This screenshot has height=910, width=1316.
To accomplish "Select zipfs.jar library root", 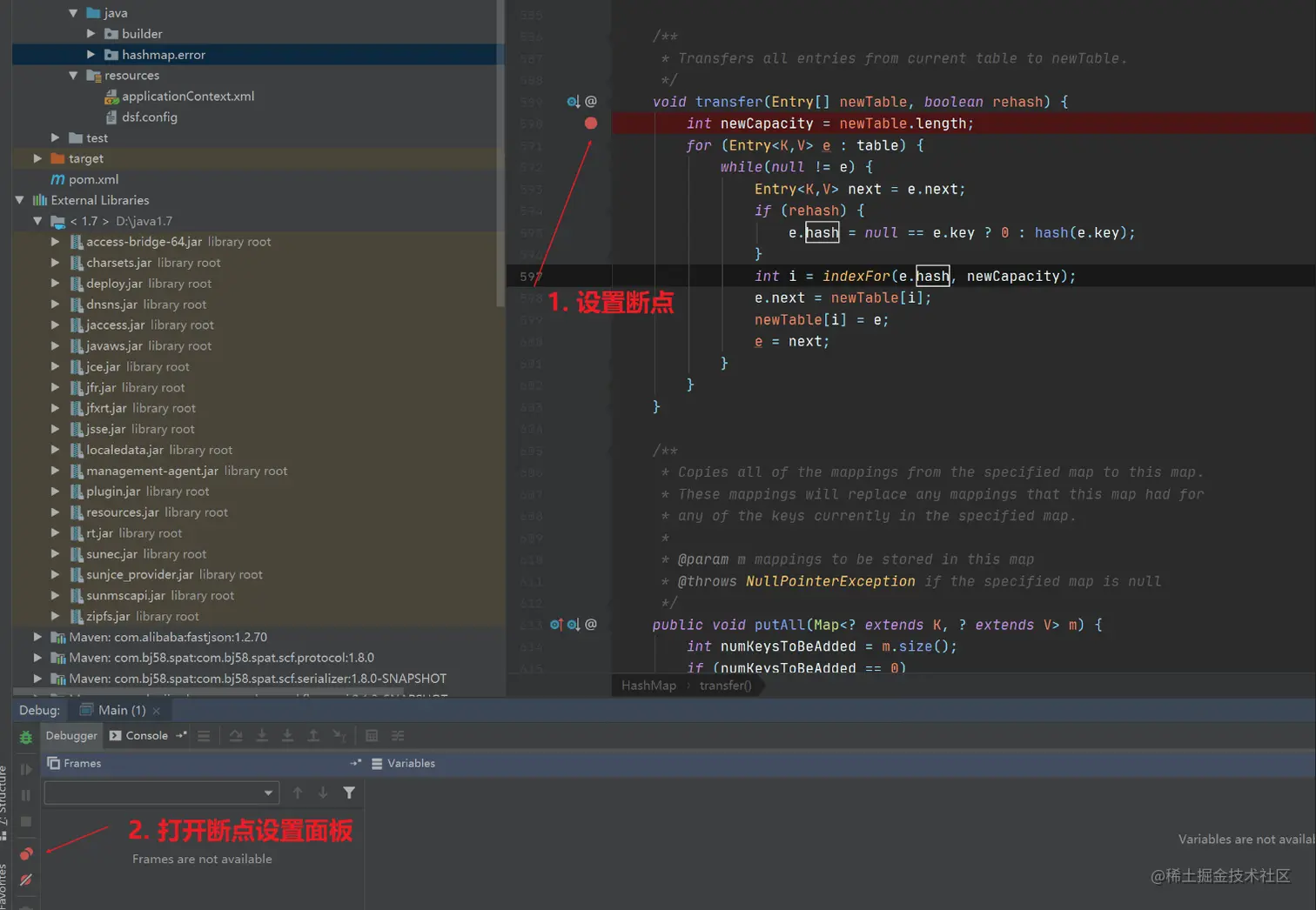I will pyautogui.click(x=134, y=617).
